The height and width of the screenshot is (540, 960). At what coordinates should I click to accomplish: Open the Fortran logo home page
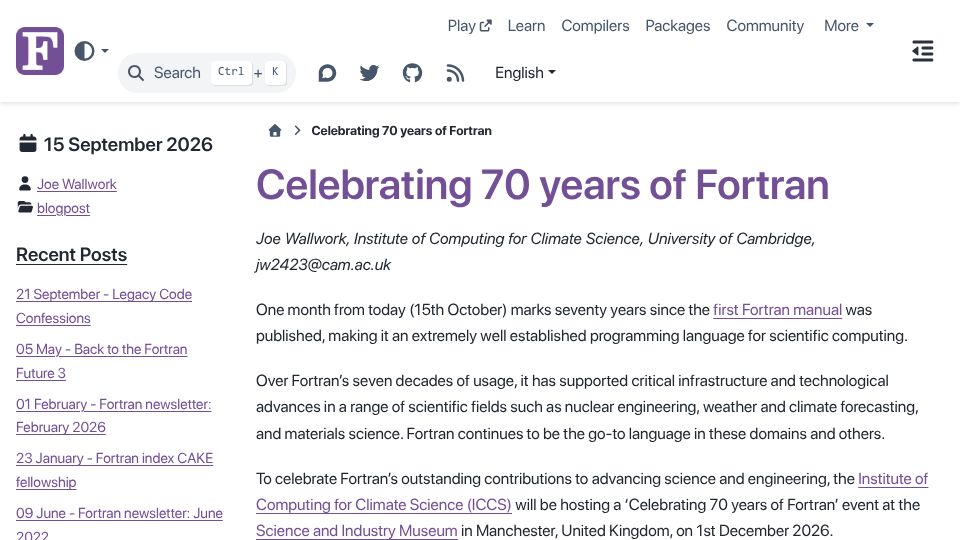click(40, 51)
